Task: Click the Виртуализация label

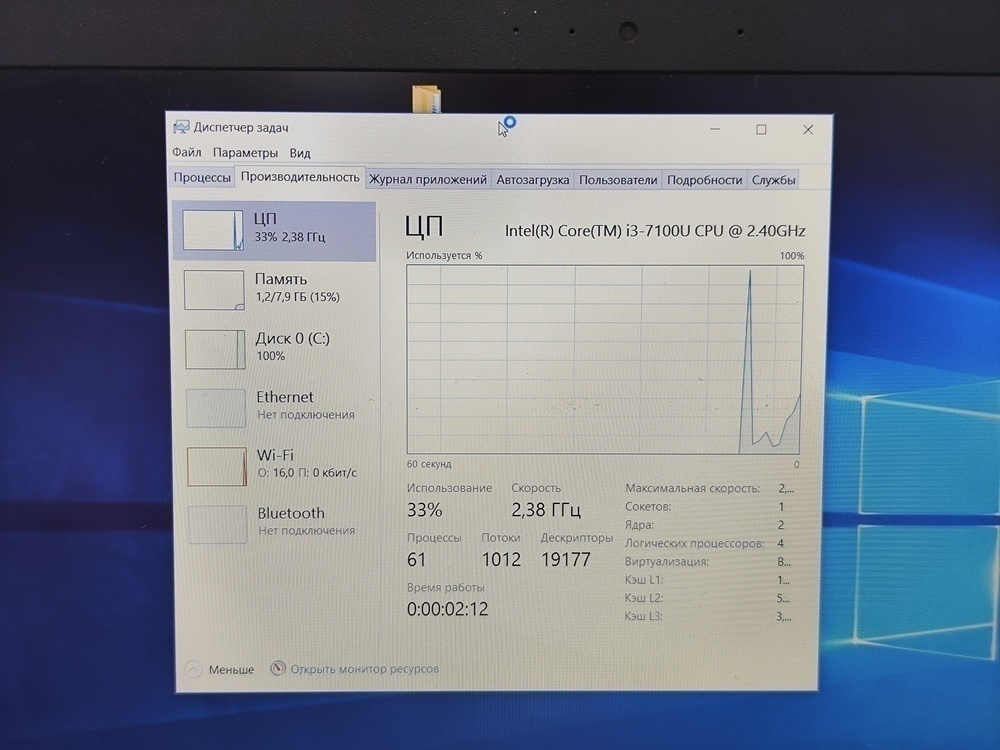Action: pyautogui.click(x=667, y=562)
